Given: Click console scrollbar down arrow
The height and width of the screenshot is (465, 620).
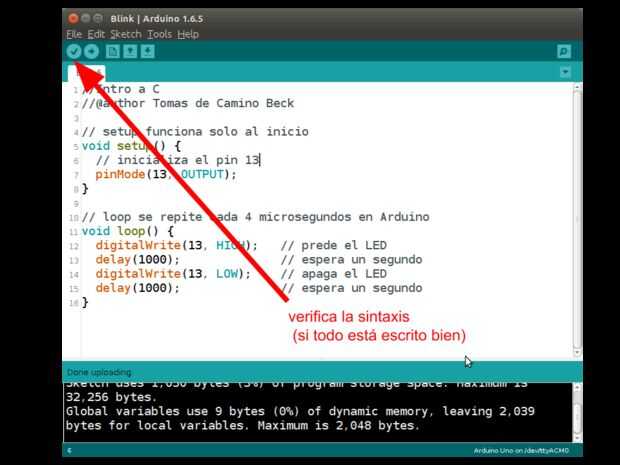Looking at the screenshot, I should pyautogui.click(x=577, y=437).
